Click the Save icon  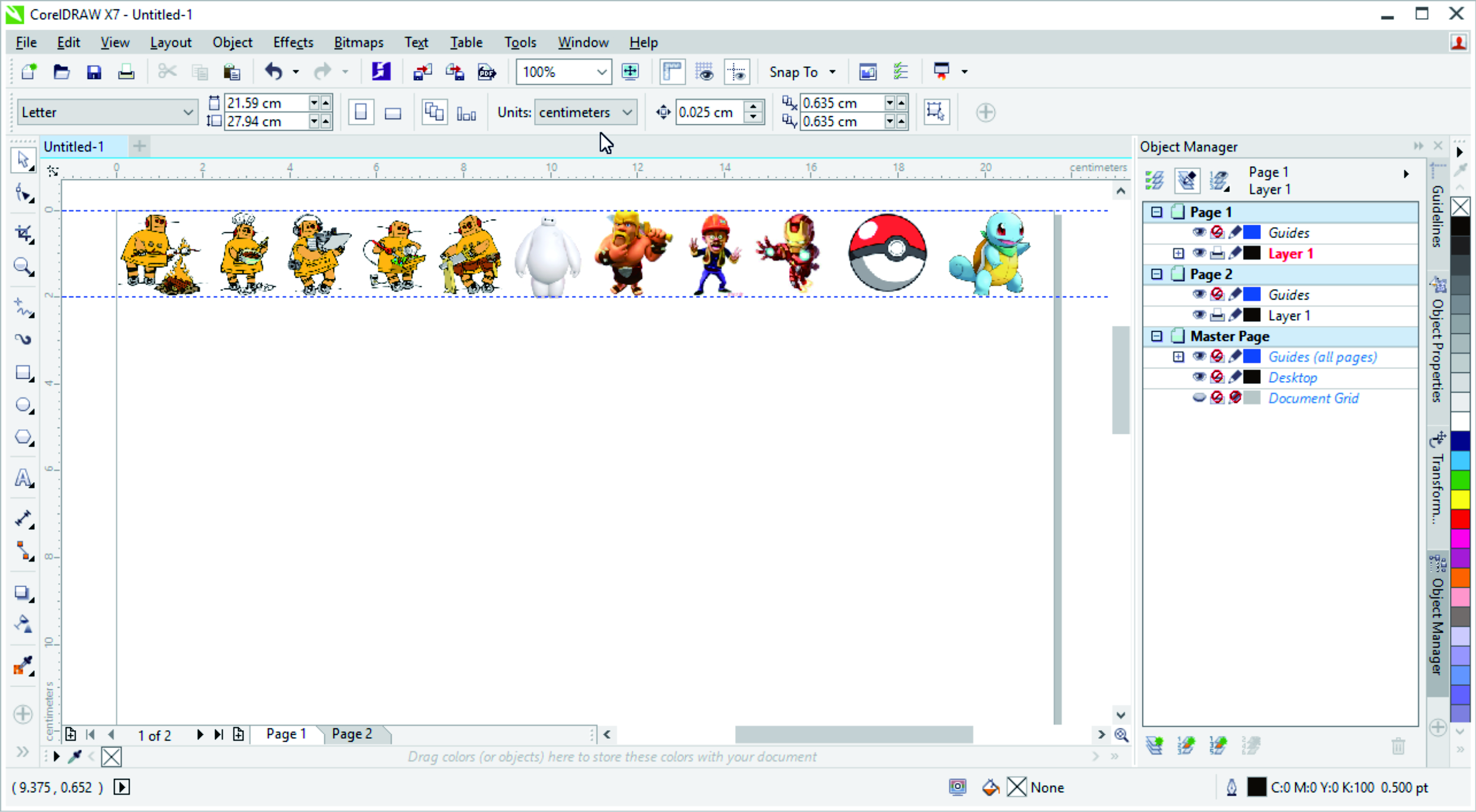point(94,72)
